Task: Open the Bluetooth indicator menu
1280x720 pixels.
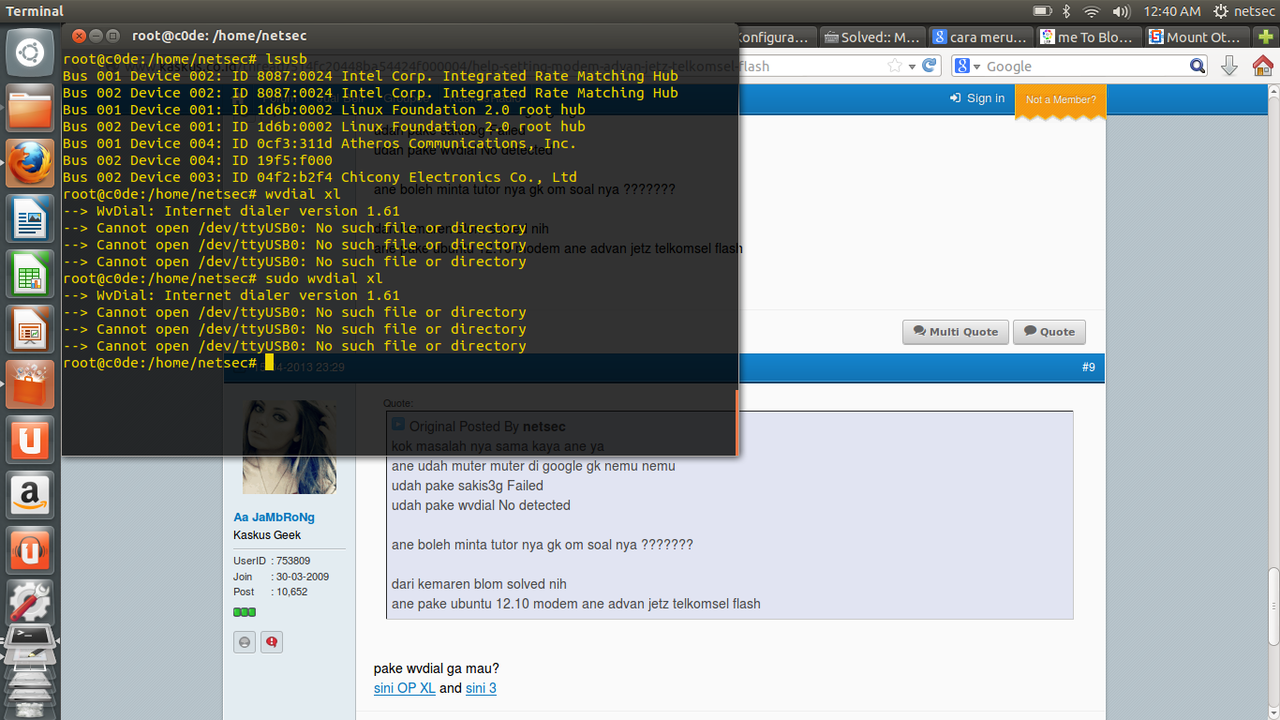Action: click(x=1067, y=11)
